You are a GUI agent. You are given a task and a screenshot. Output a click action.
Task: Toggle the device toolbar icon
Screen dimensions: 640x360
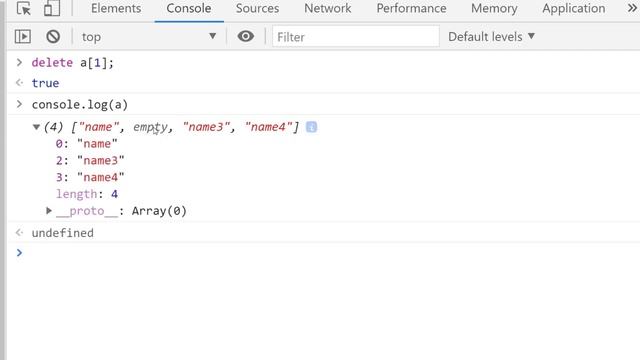point(52,8)
